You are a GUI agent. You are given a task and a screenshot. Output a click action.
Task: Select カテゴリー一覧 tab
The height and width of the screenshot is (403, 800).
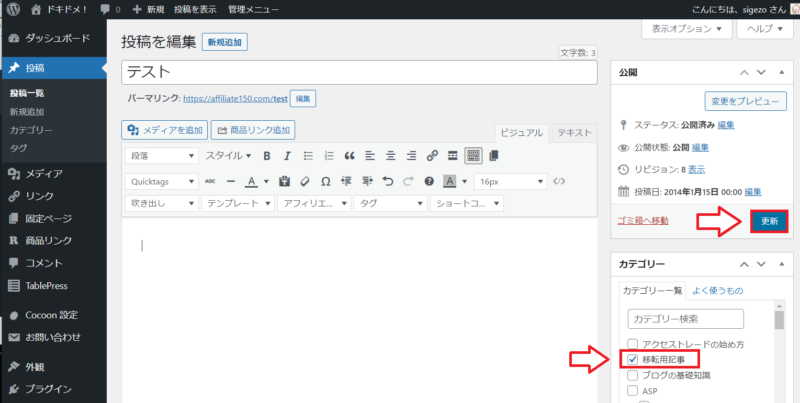pos(653,291)
